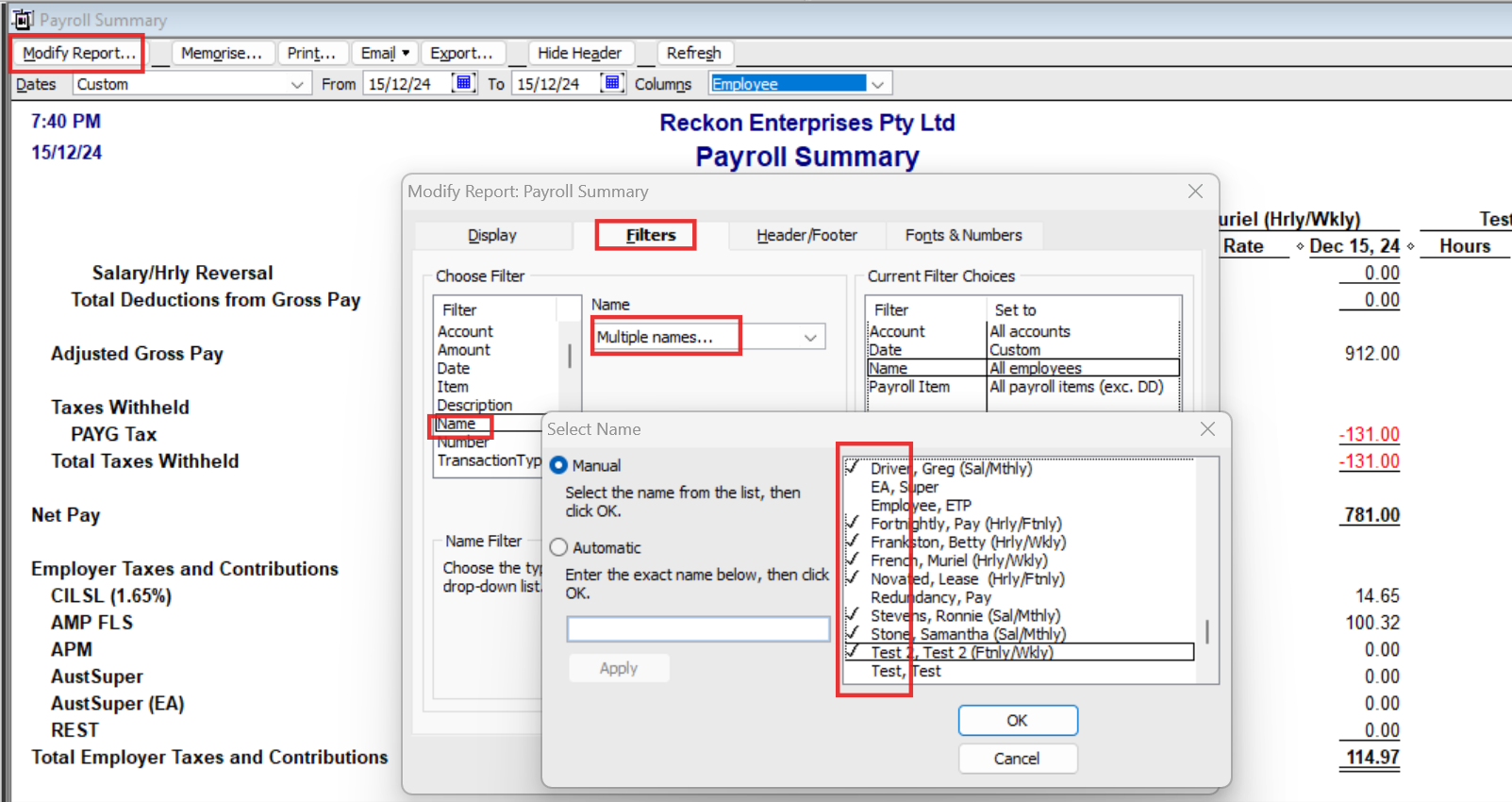
Task: Toggle checkmark for Novated, Lease (Hrly/Ftnly)
Action: pos(853,578)
